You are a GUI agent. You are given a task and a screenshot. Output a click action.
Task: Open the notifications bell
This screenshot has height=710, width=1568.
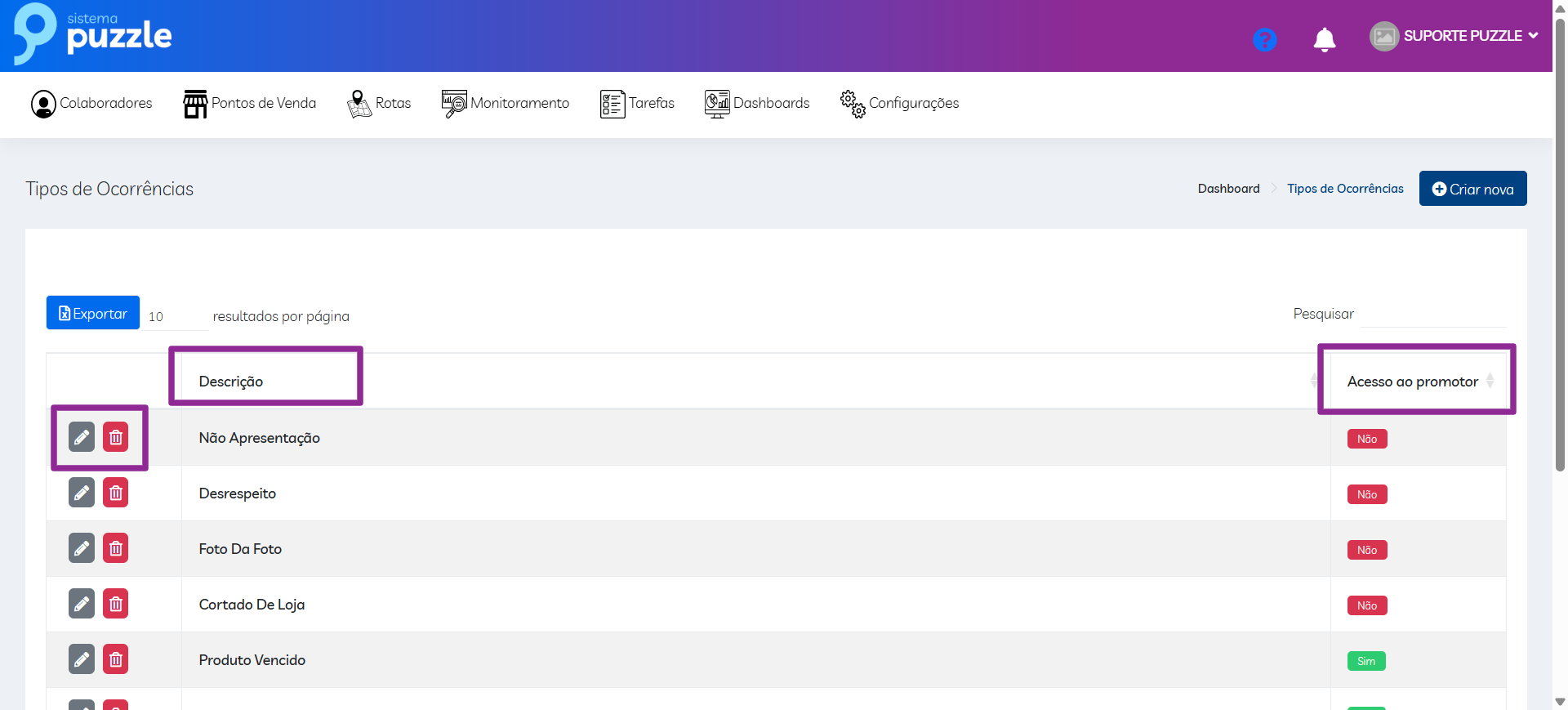(x=1324, y=39)
